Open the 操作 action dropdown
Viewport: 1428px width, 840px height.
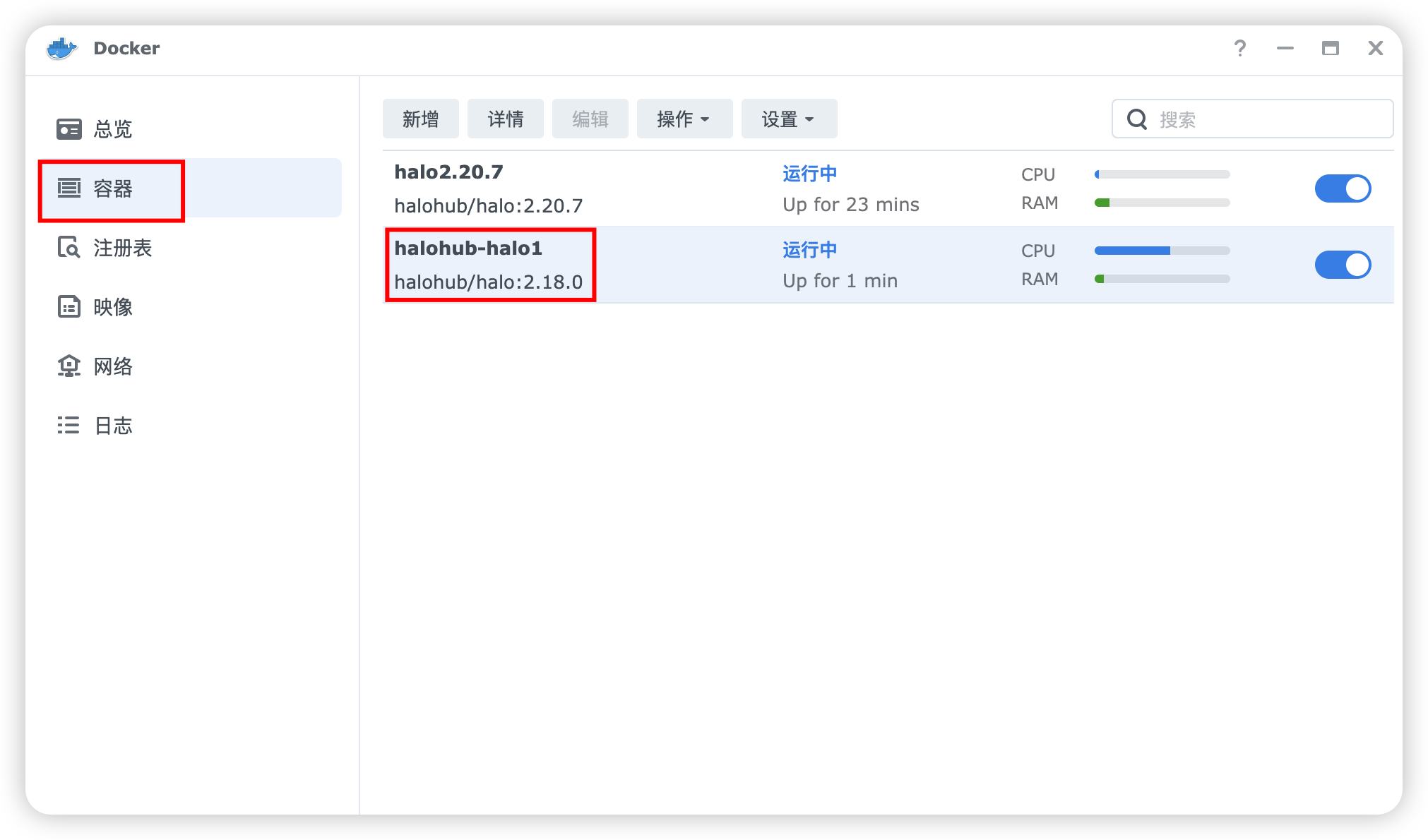(x=685, y=119)
